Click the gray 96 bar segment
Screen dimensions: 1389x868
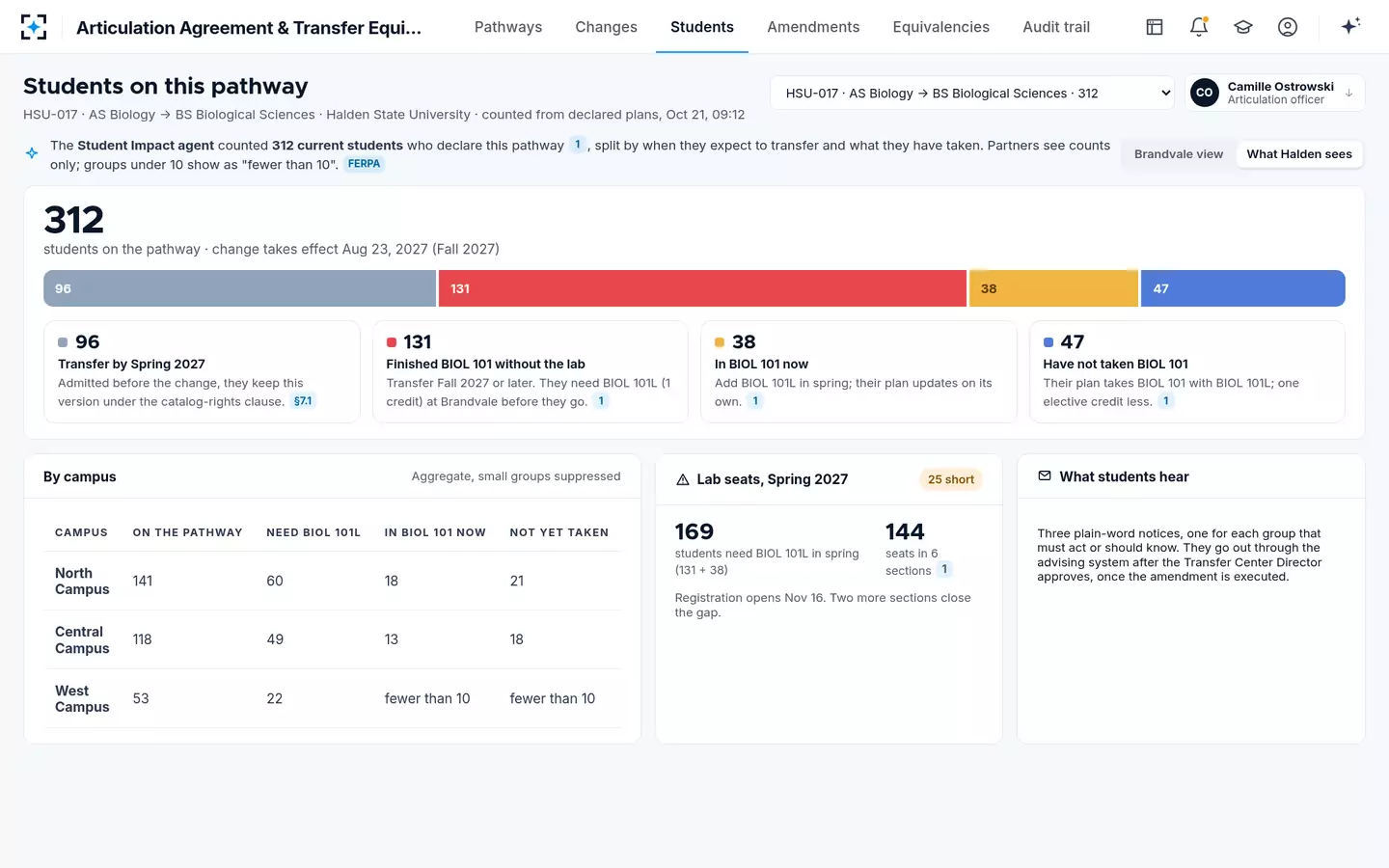point(239,288)
